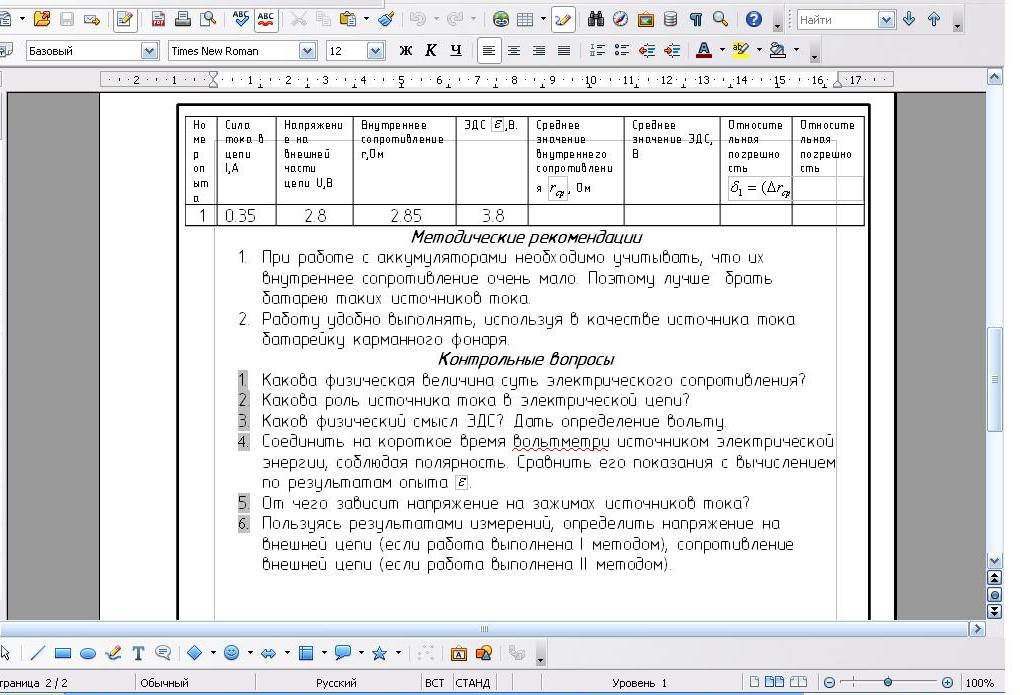The image size is (1020, 695).
Task: Center the paragraph text
Action: click(514, 51)
